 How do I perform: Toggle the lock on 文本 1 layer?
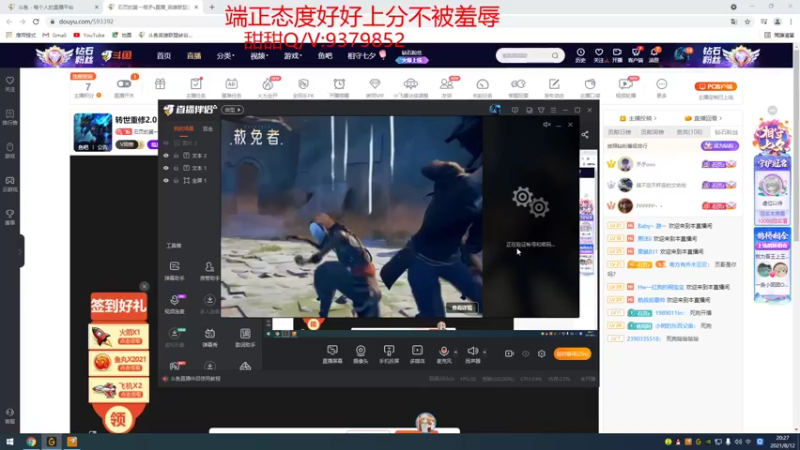coord(176,168)
